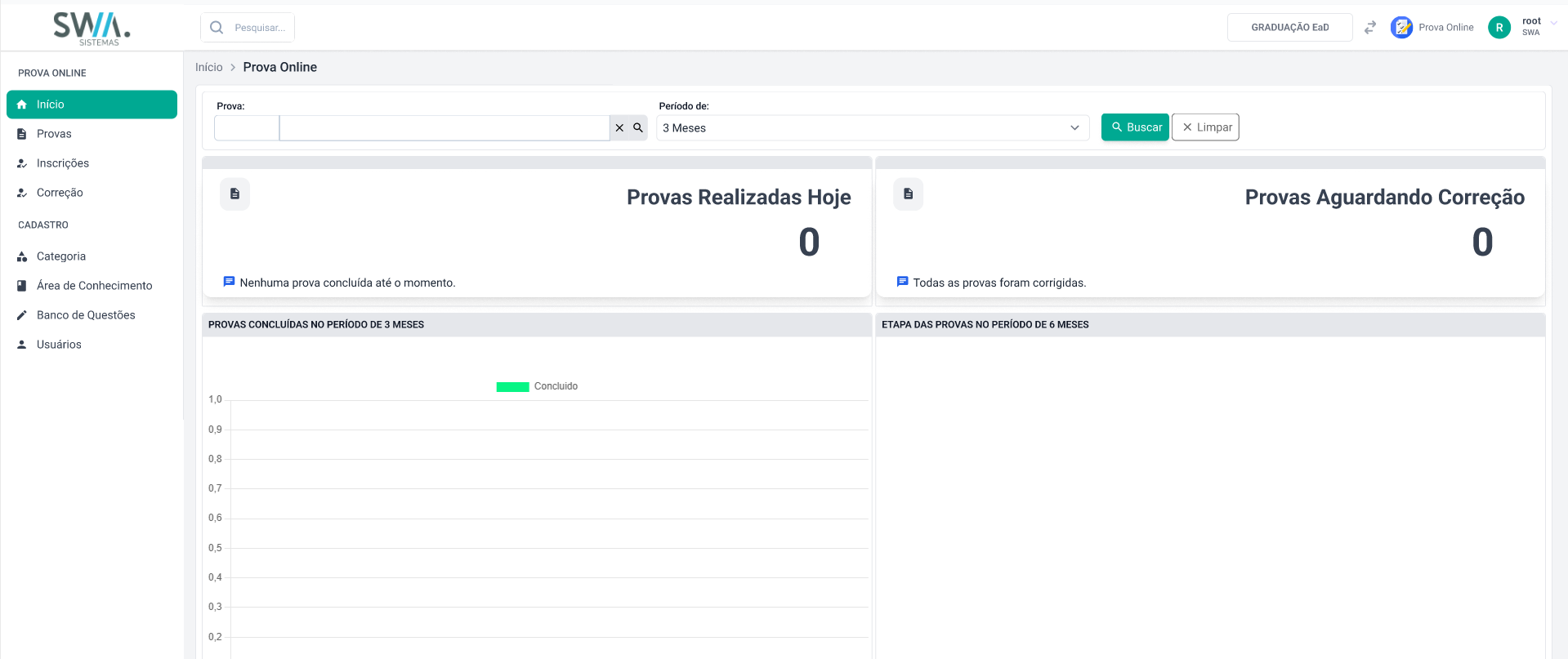Open Inscrições from the sidebar
Viewport: 1568px width, 659px height.
[x=63, y=163]
